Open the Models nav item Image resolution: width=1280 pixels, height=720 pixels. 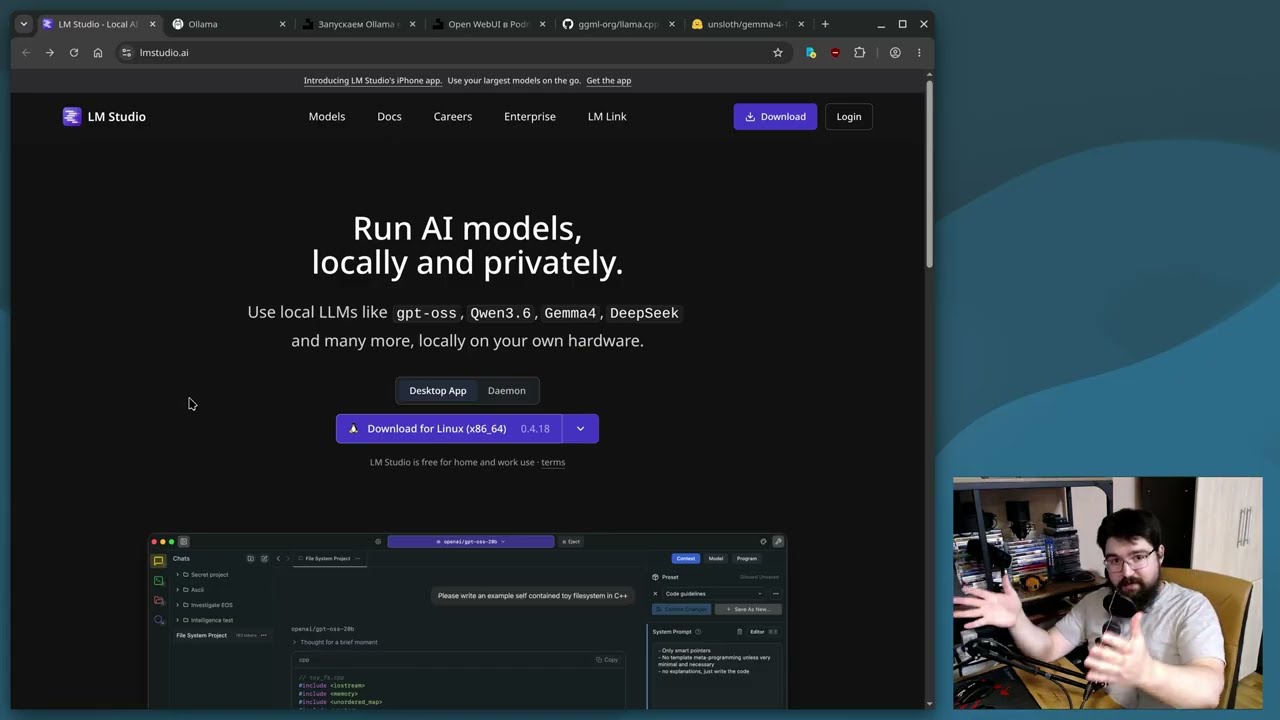[327, 117]
